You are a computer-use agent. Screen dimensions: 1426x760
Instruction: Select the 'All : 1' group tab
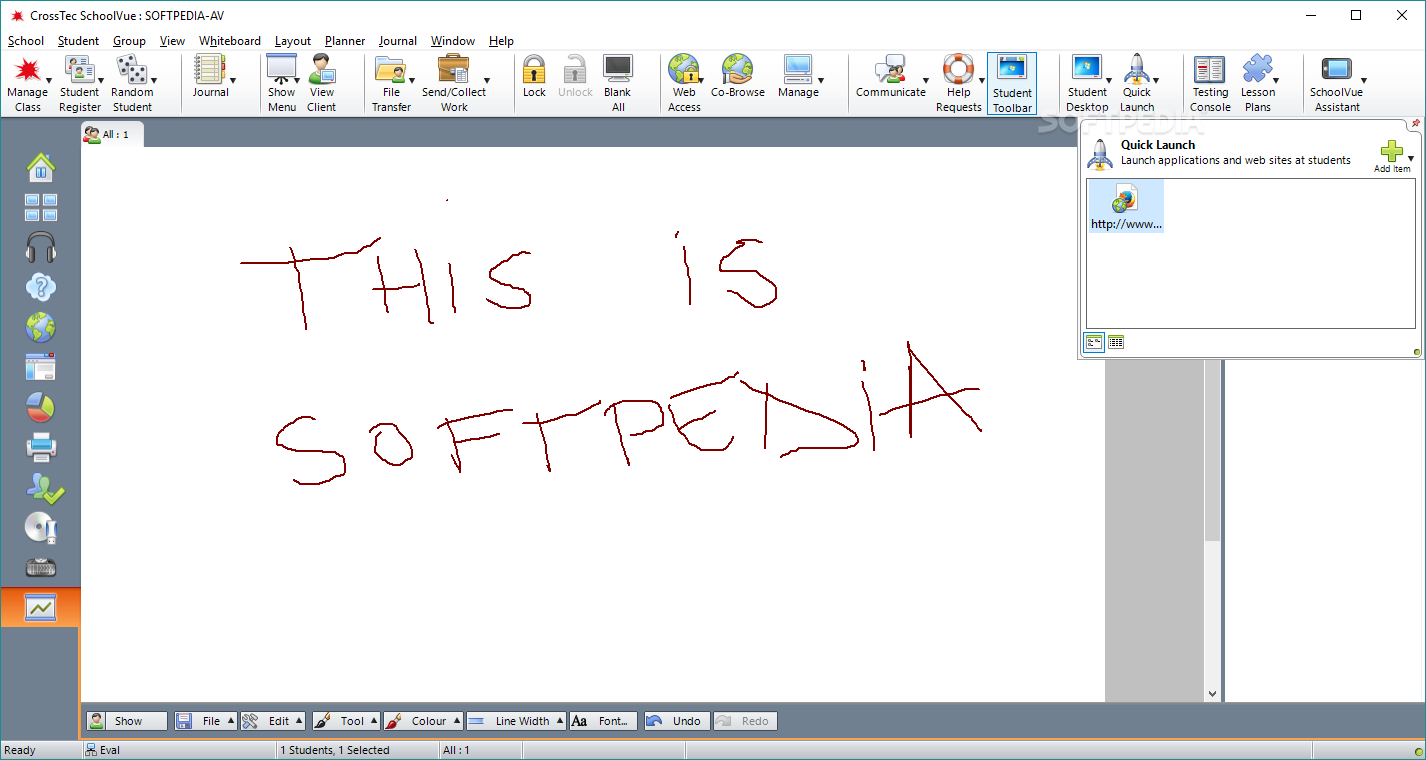pos(112,134)
